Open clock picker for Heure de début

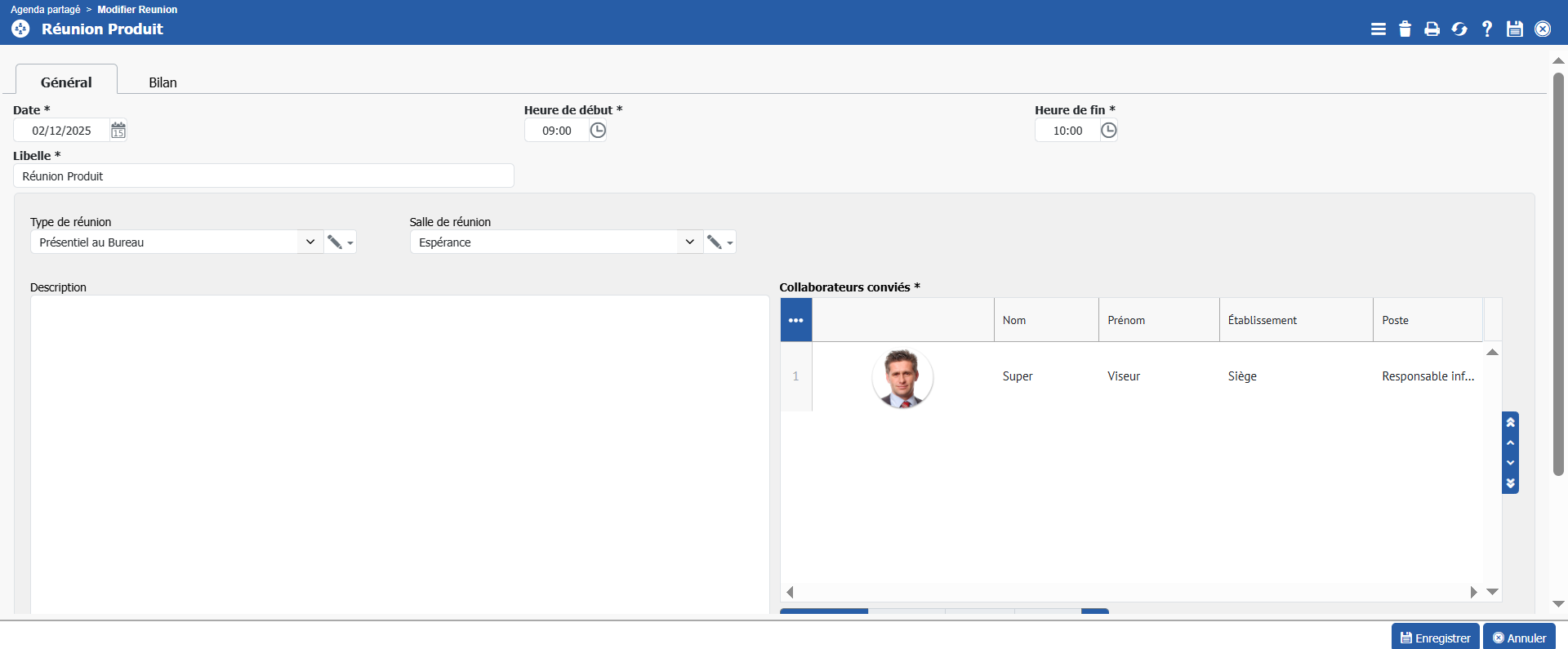(x=598, y=131)
